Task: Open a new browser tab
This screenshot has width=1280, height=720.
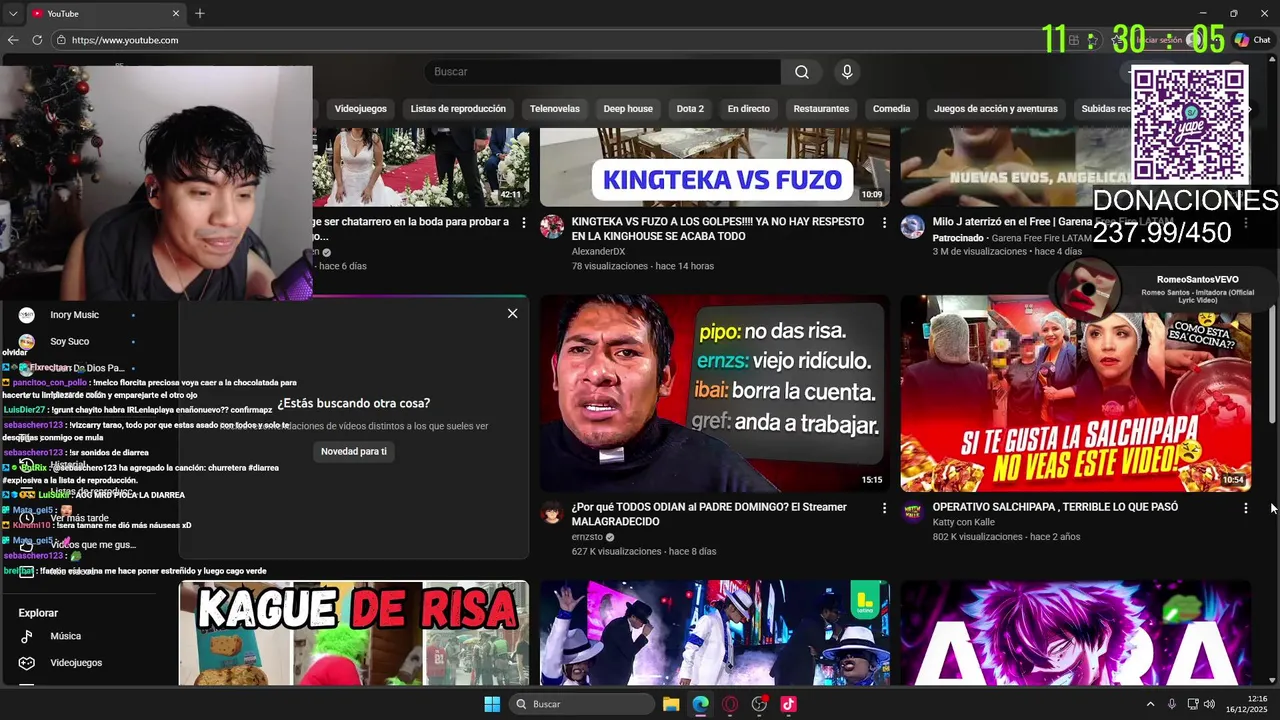Action: 200,13
